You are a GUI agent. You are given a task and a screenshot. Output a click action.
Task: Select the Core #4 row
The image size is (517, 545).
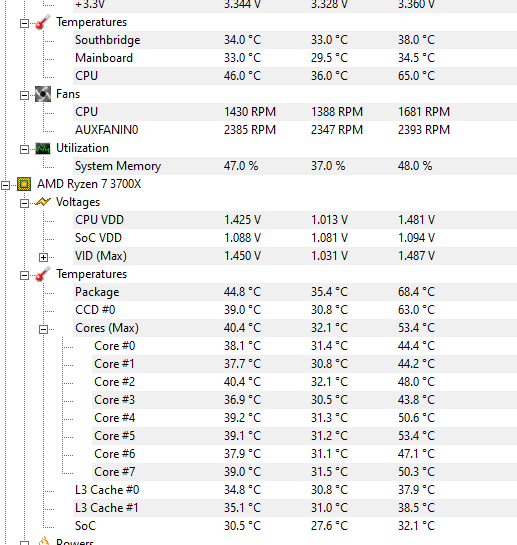304,418
